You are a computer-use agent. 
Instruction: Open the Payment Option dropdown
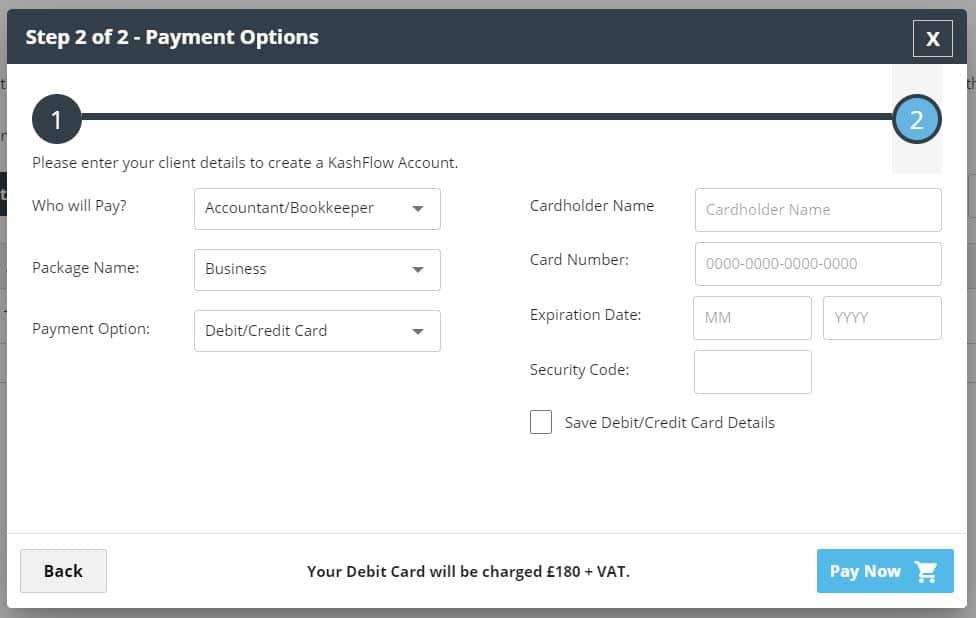317,331
